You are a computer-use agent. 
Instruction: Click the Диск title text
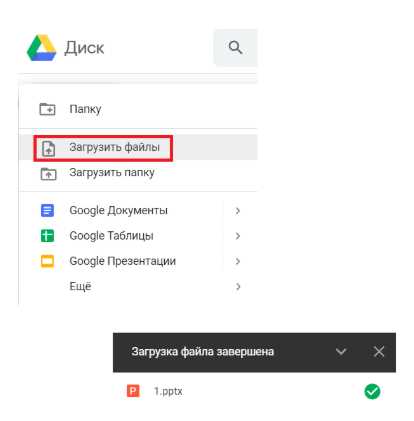tap(84, 48)
